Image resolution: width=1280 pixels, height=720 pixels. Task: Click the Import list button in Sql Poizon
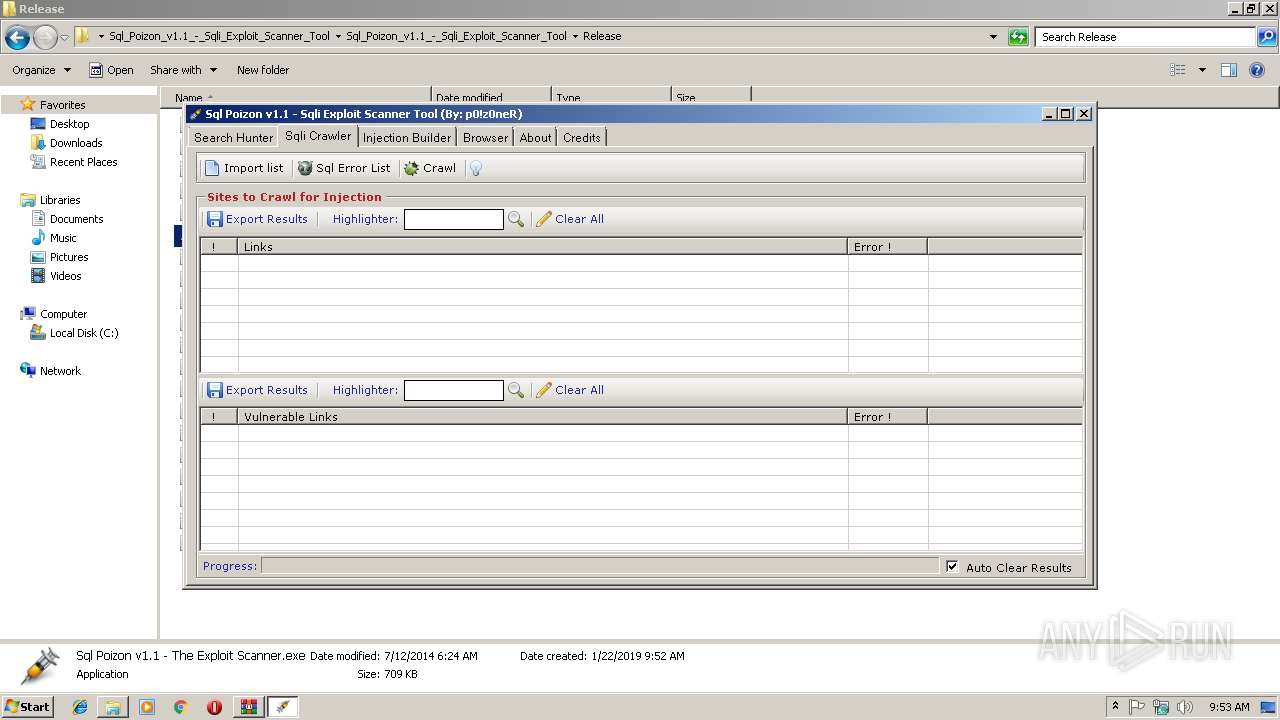[x=244, y=168]
